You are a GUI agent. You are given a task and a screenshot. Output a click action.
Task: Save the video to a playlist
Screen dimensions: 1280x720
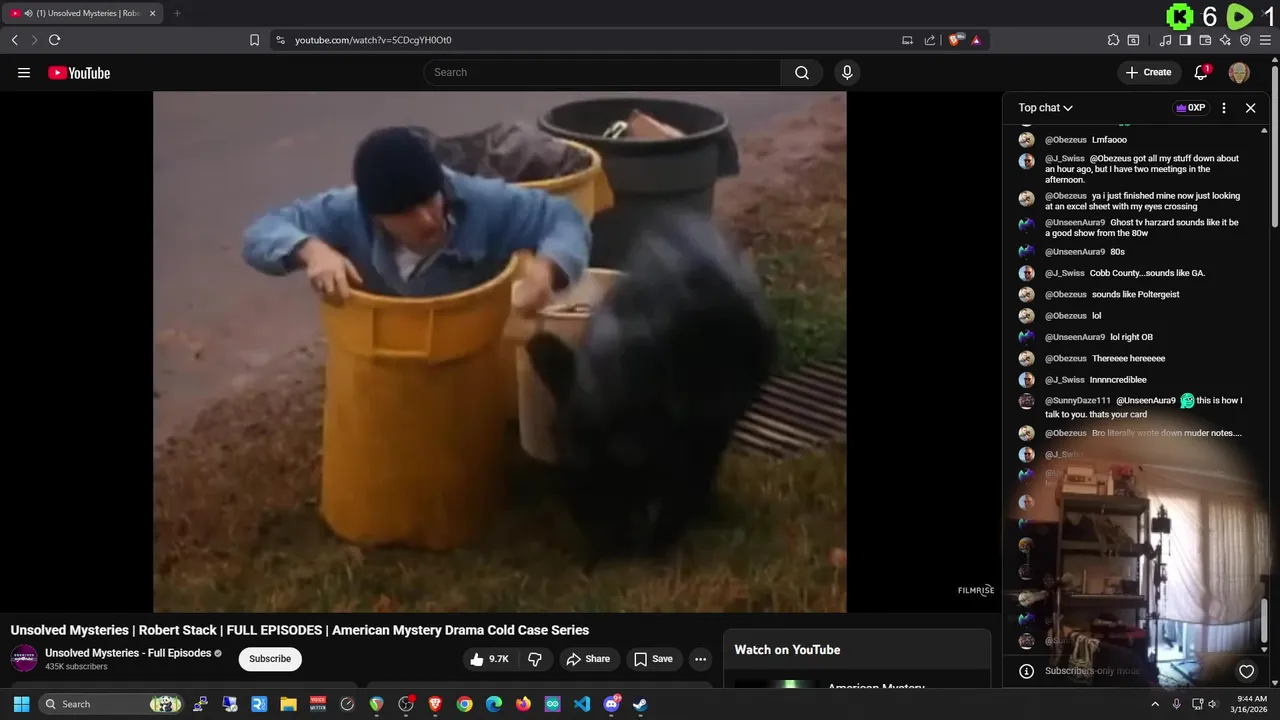(654, 659)
